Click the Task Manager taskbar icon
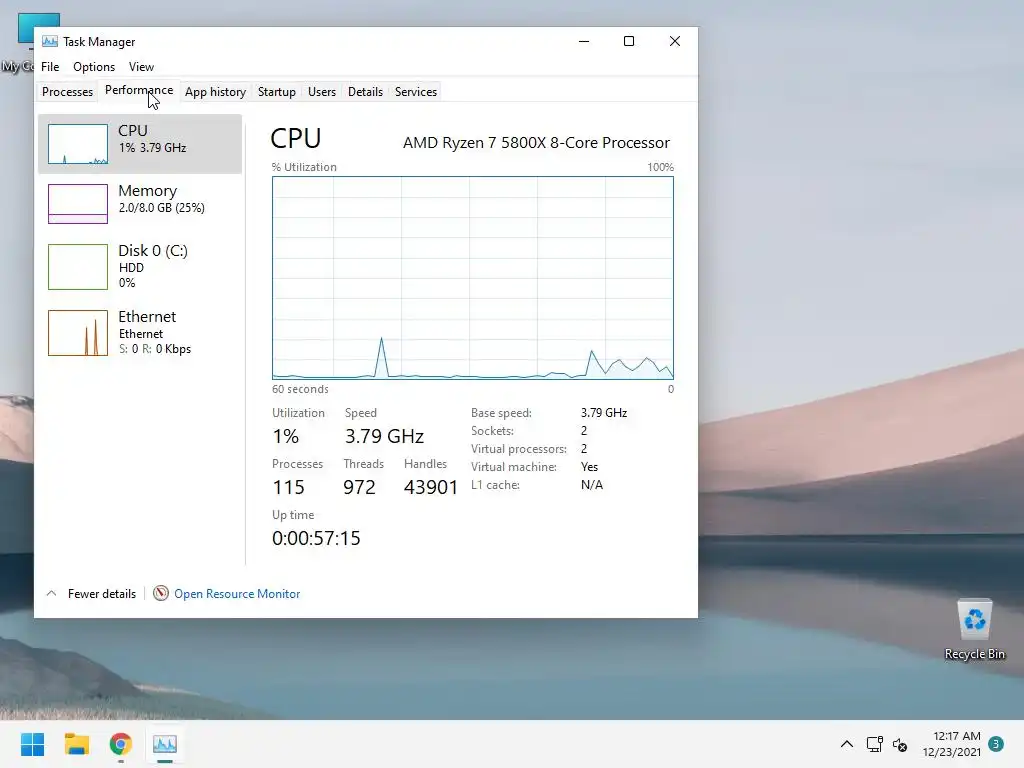The width and height of the screenshot is (1024, 768). (x=165, y=744)
